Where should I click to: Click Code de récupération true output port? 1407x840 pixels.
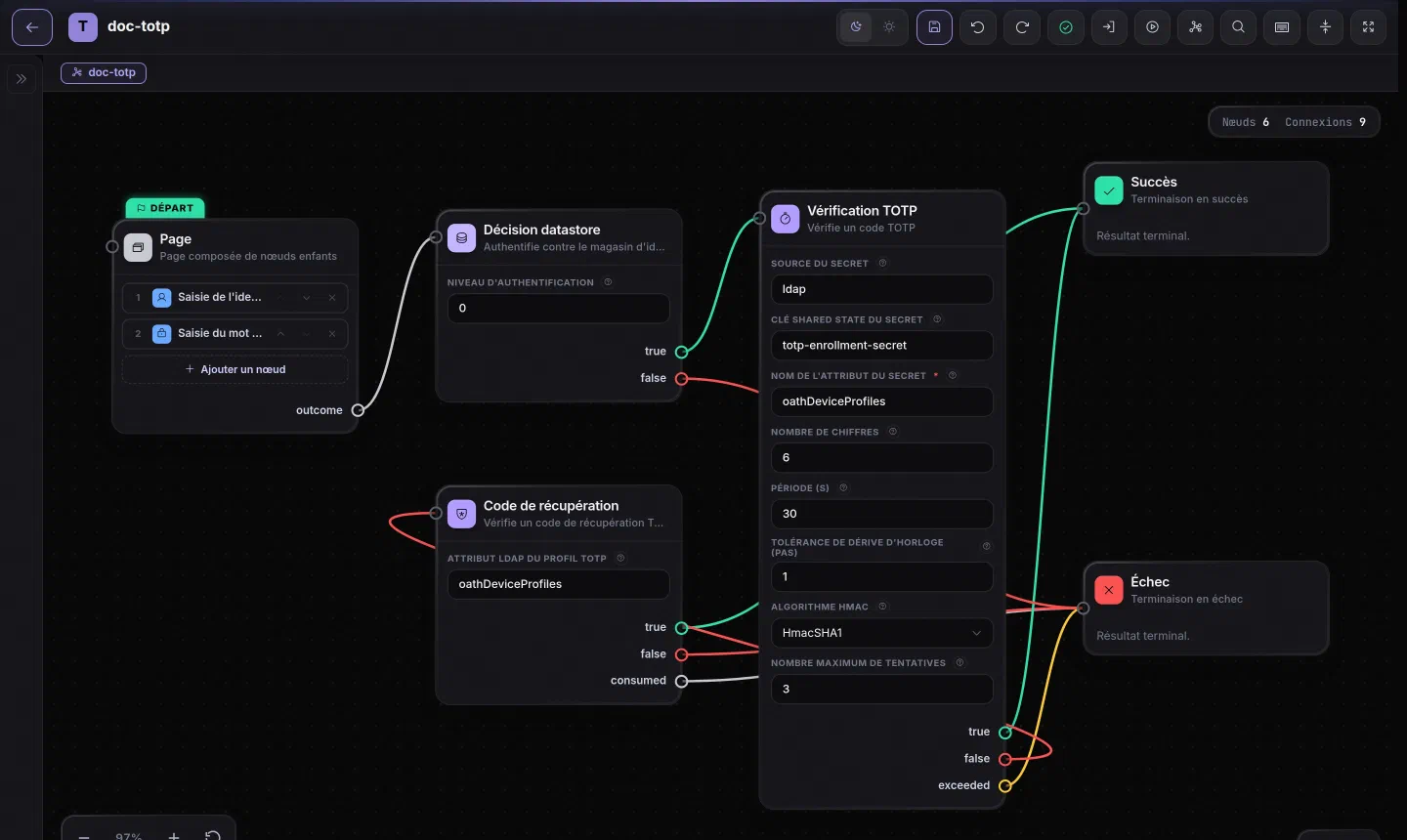click(682, 627)
